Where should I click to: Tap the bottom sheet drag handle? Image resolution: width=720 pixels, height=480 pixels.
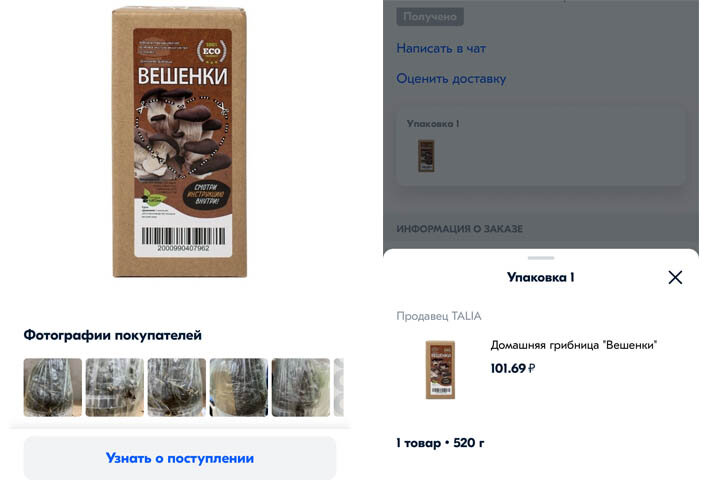pos(541,258)
